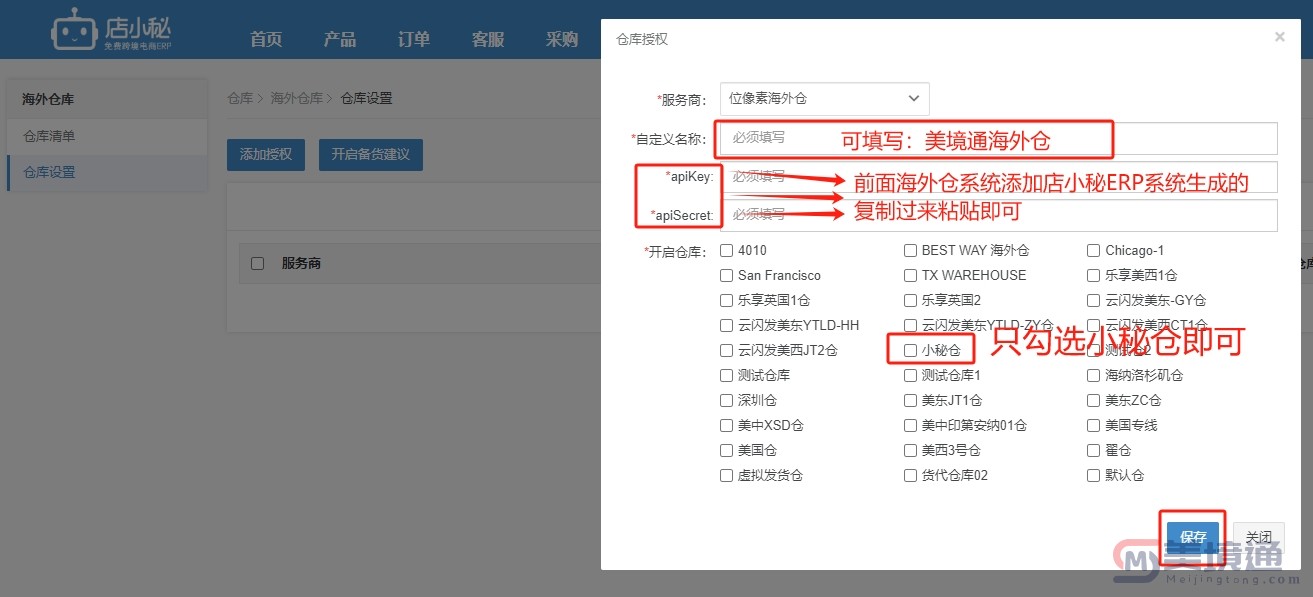Check the 乐享美西1仓 checkbox
Viewport: 1313px width, 597px height.
[x=1094, y=275]
